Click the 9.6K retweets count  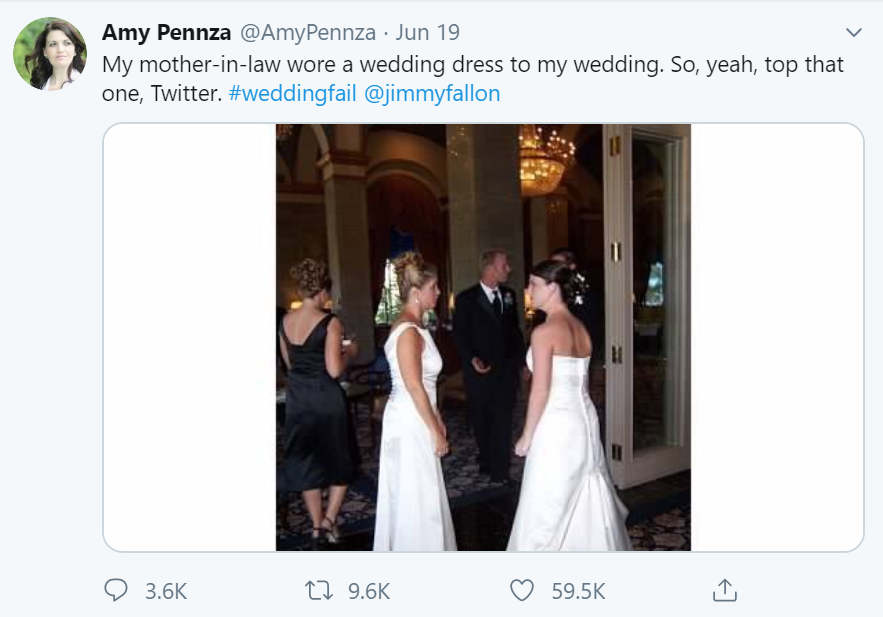[x=368, y=591]
